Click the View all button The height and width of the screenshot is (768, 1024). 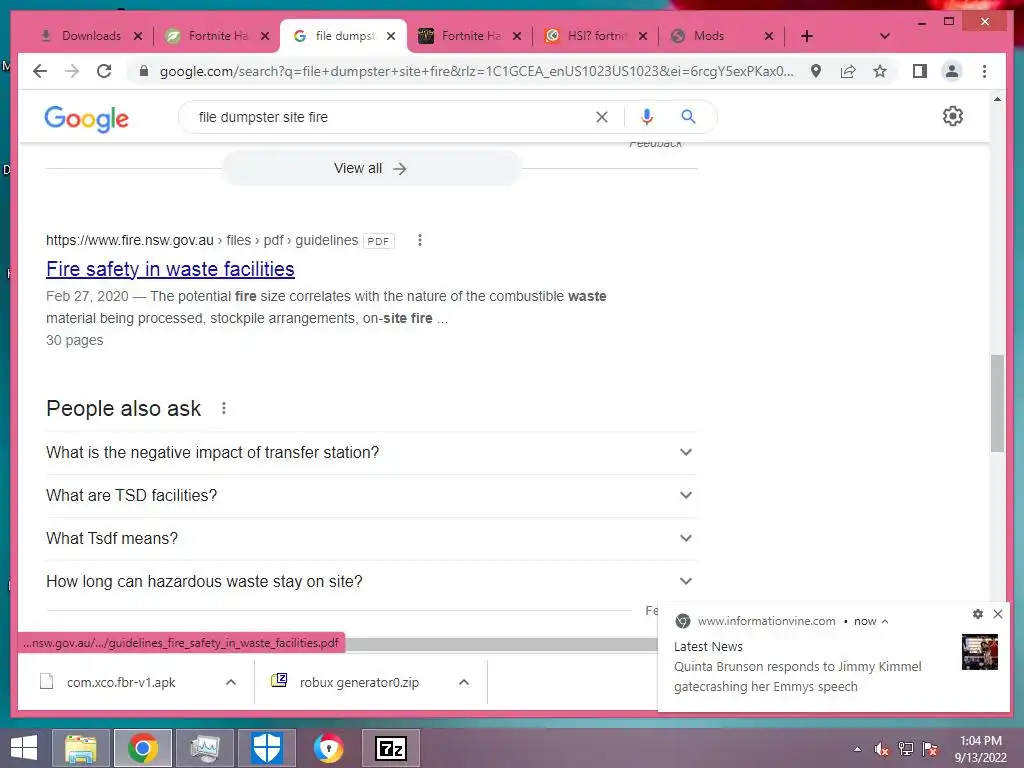coord(372,168)
